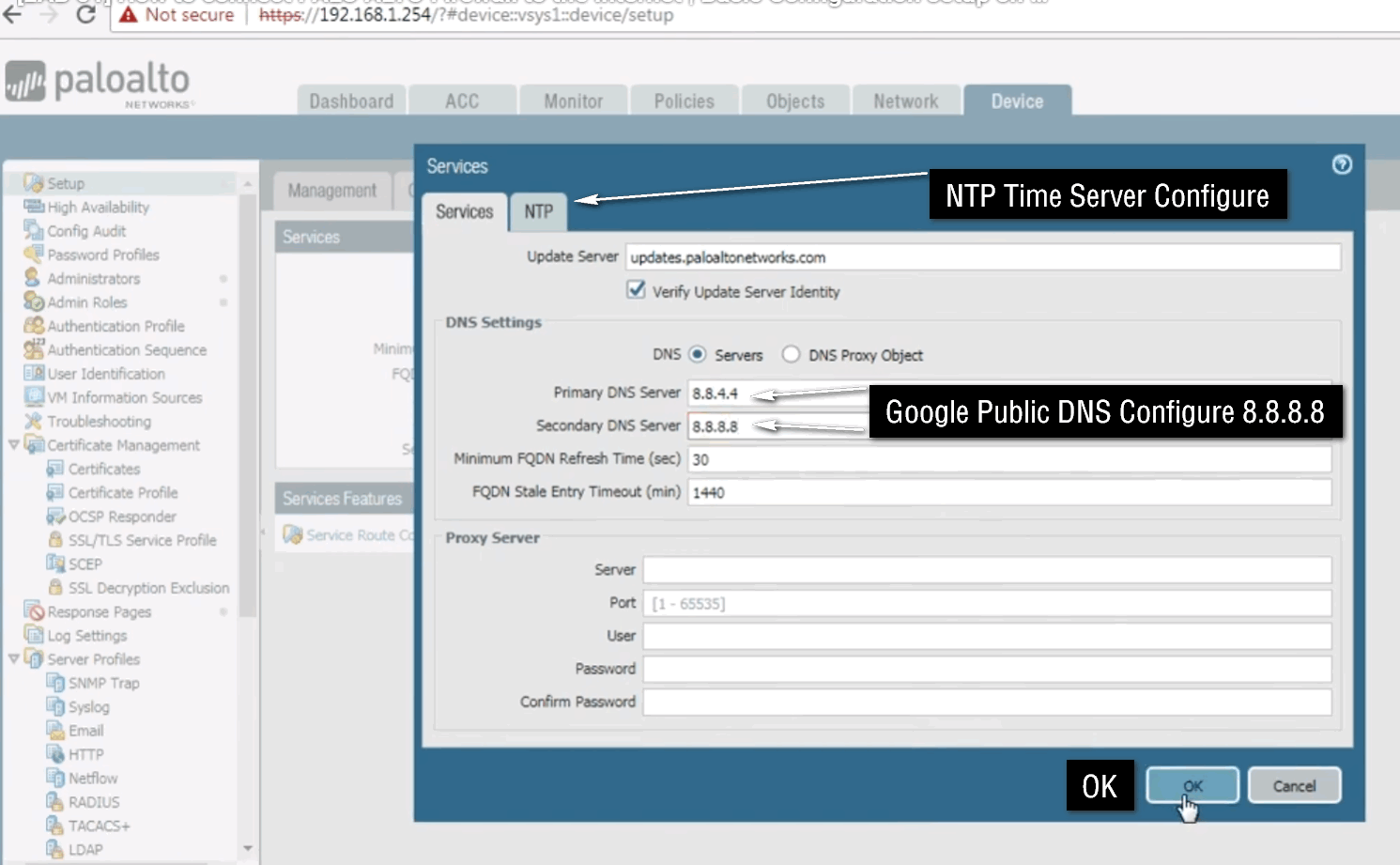Open the Network tab
This screenshot has width=1400, height=865.
pos(906,100)
